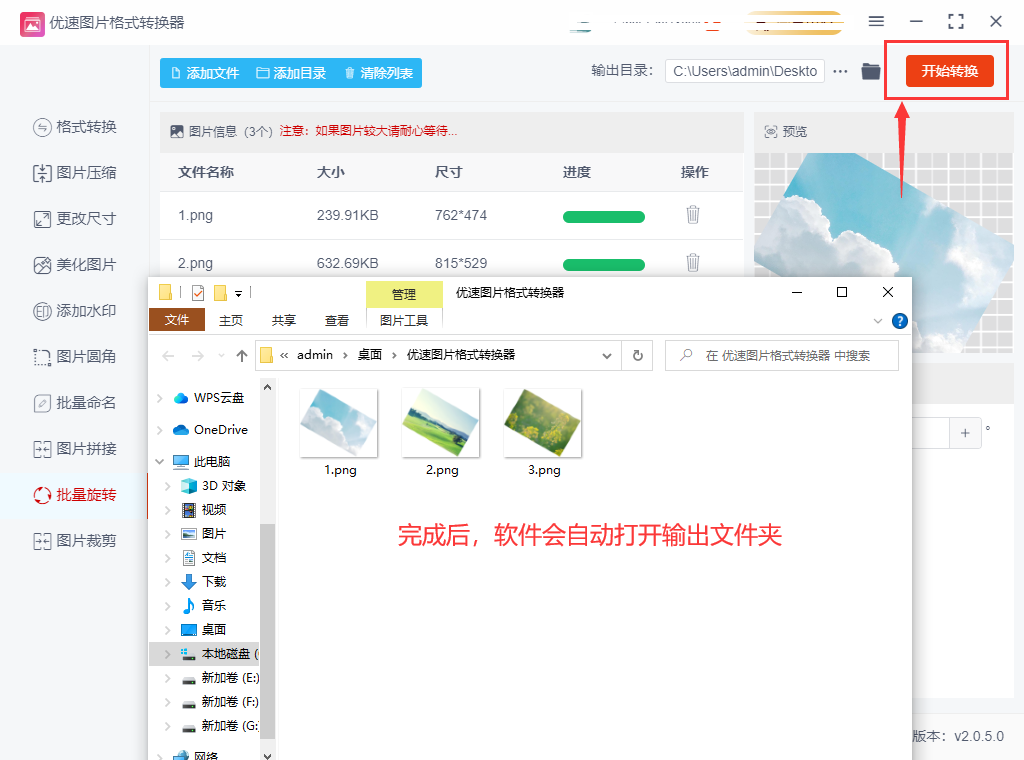Open 文件 tab in File Explorer
Viewport: 1024px width, 760px height.
pyautogui.click(x=177, y=320)
